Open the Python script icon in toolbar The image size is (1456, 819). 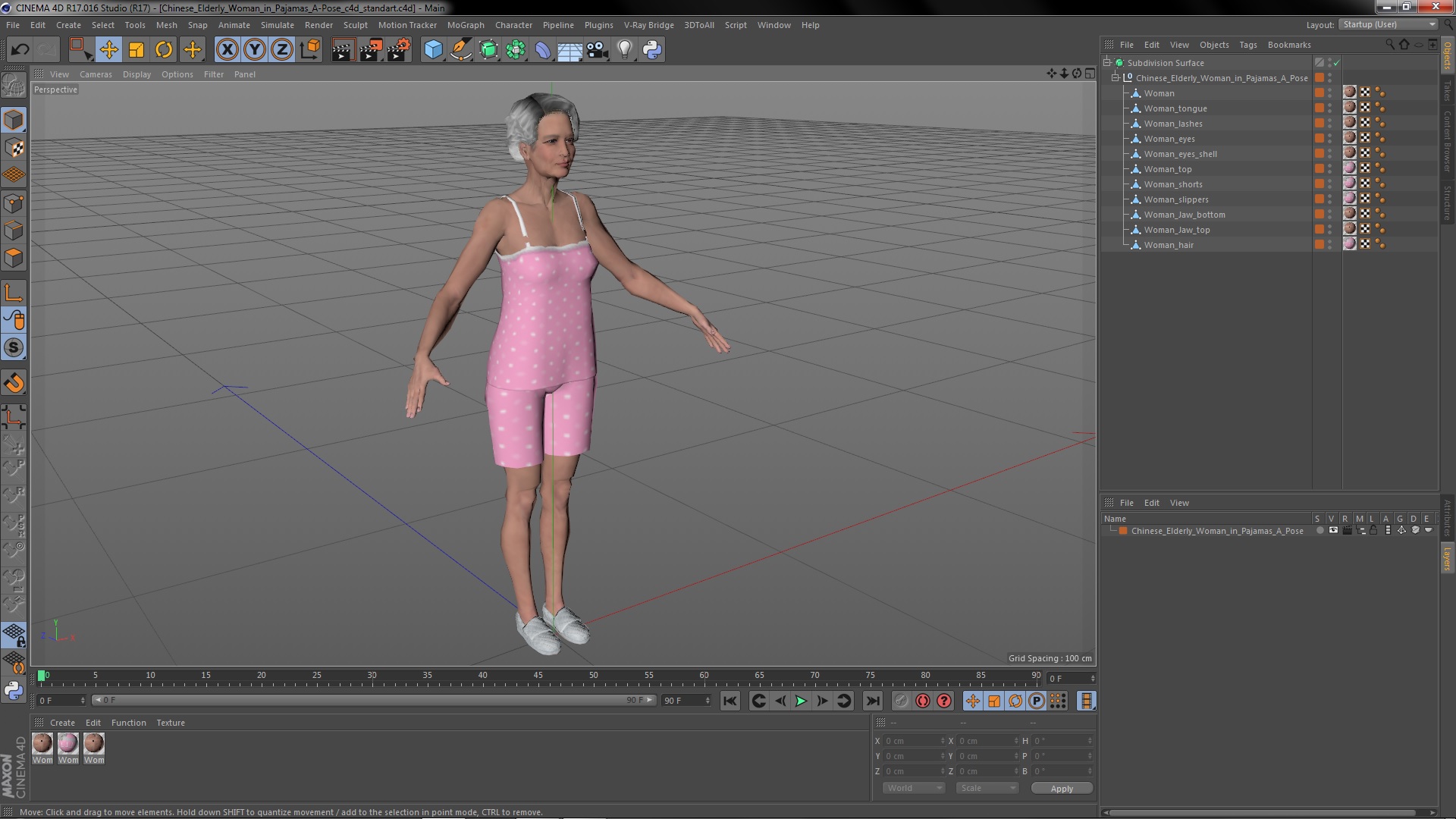(652, 50)
